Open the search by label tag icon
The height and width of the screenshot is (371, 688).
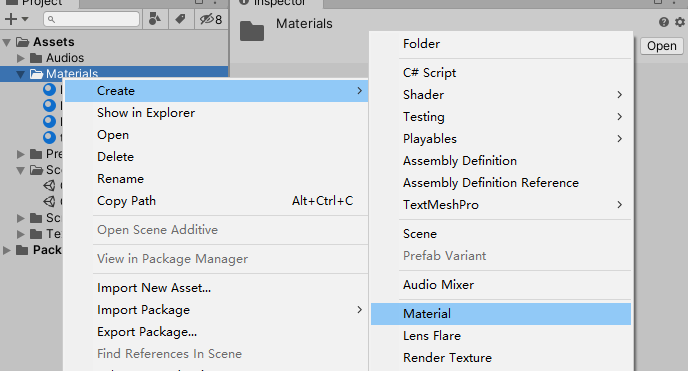180,19
